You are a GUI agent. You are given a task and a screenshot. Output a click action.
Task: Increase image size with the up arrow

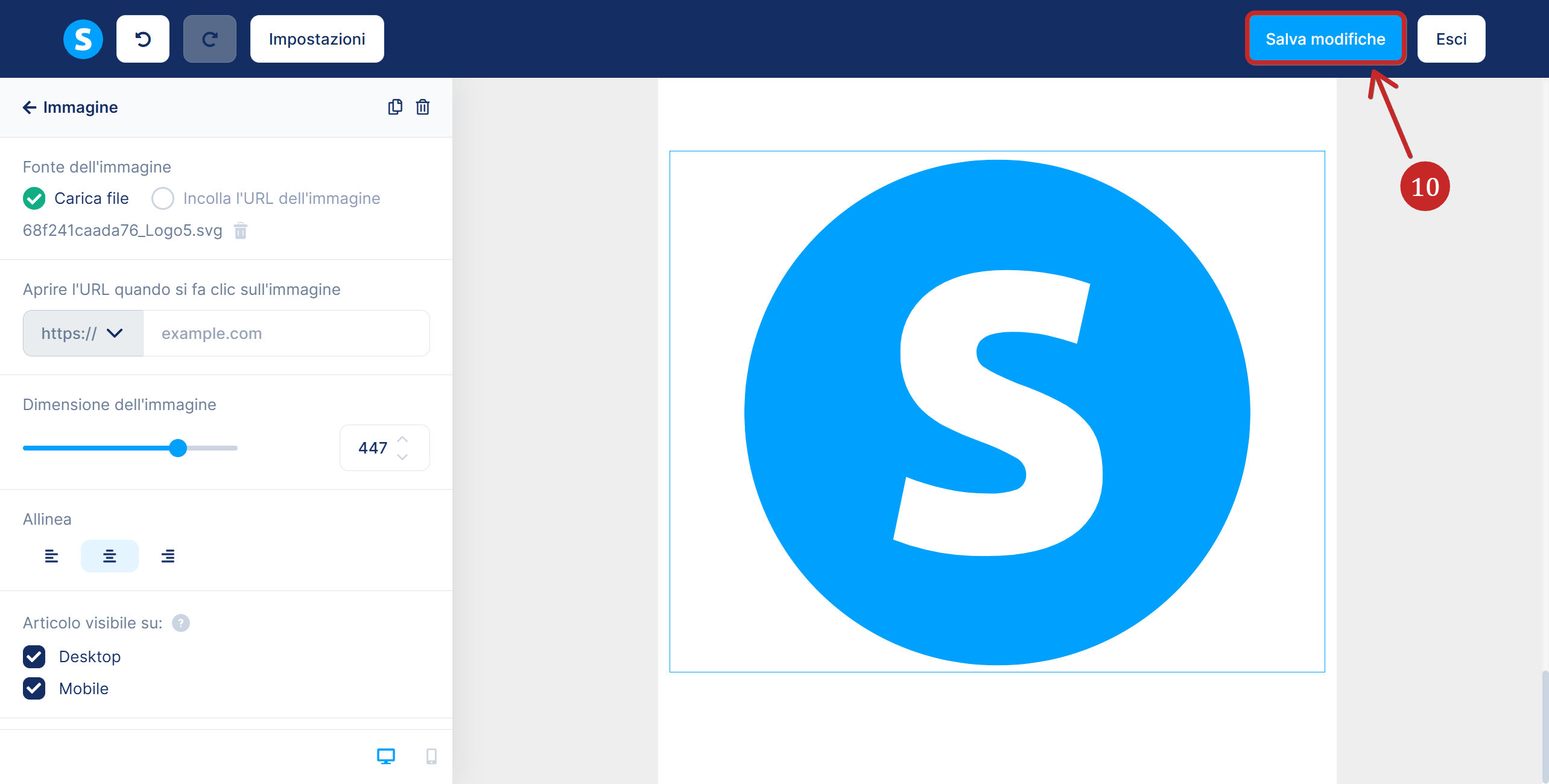pos(402,439)
